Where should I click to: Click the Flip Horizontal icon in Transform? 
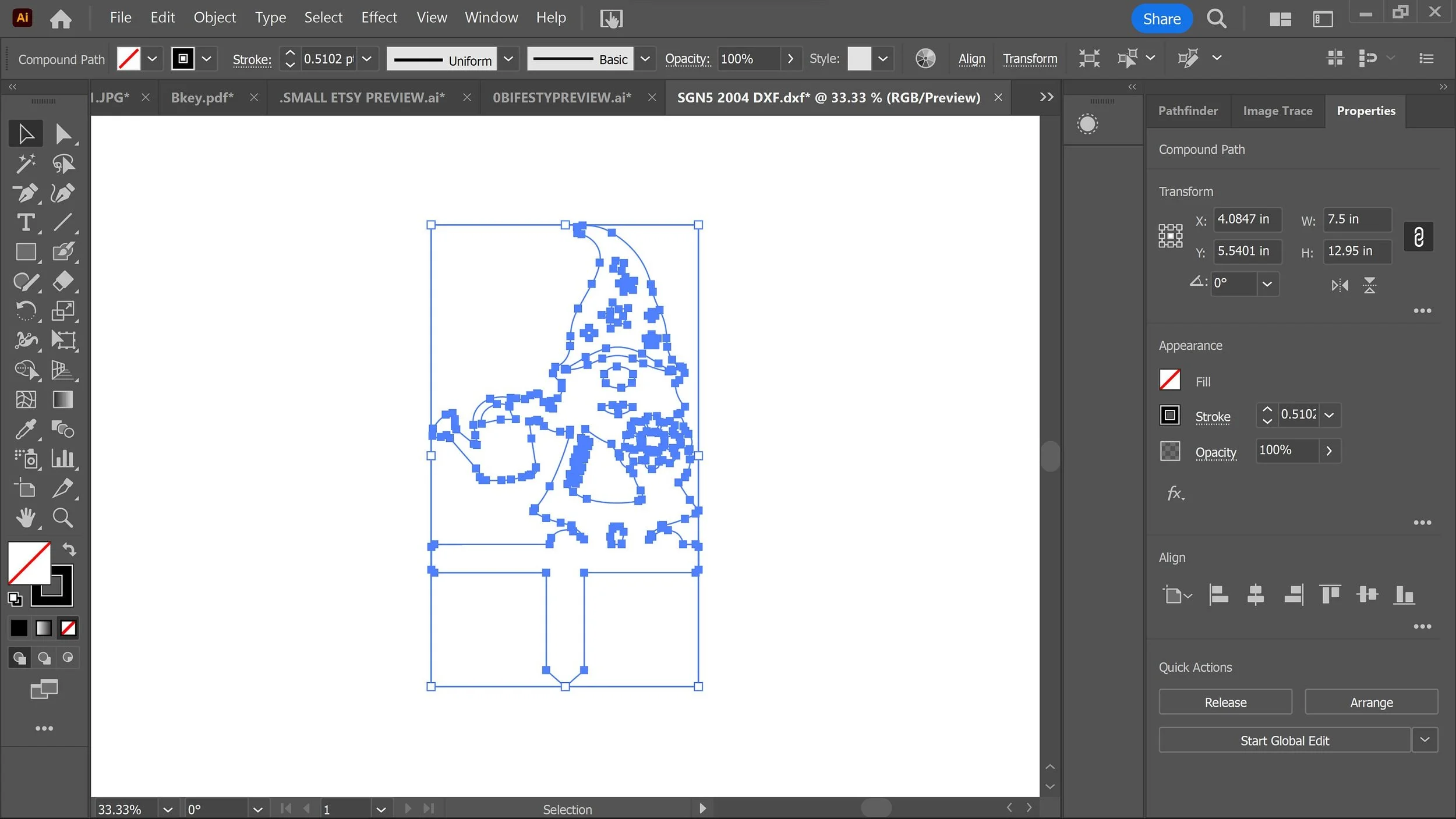pos(1340,285)
